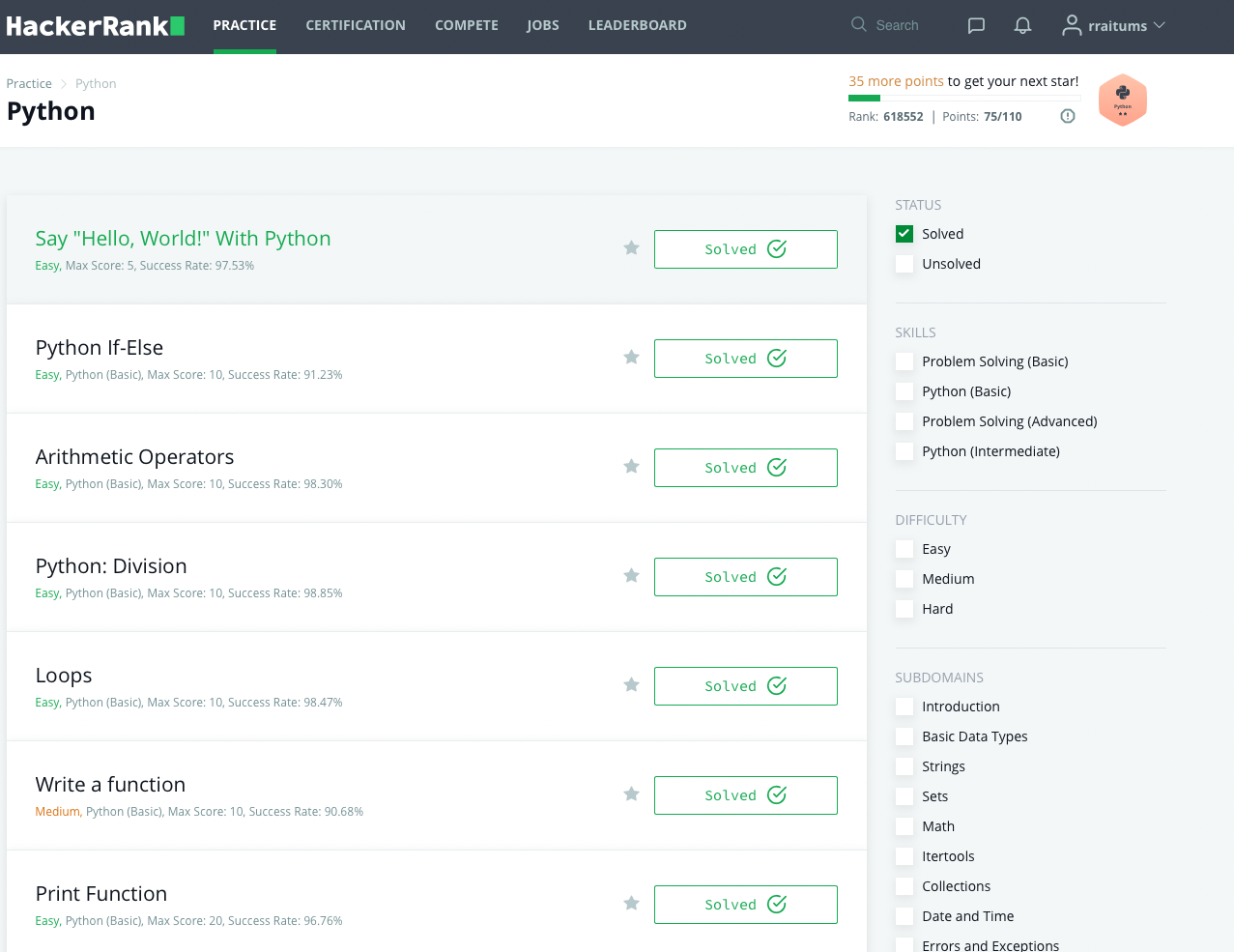Click Solved button for Loops
1234x952 pixels.
point(746,686)
